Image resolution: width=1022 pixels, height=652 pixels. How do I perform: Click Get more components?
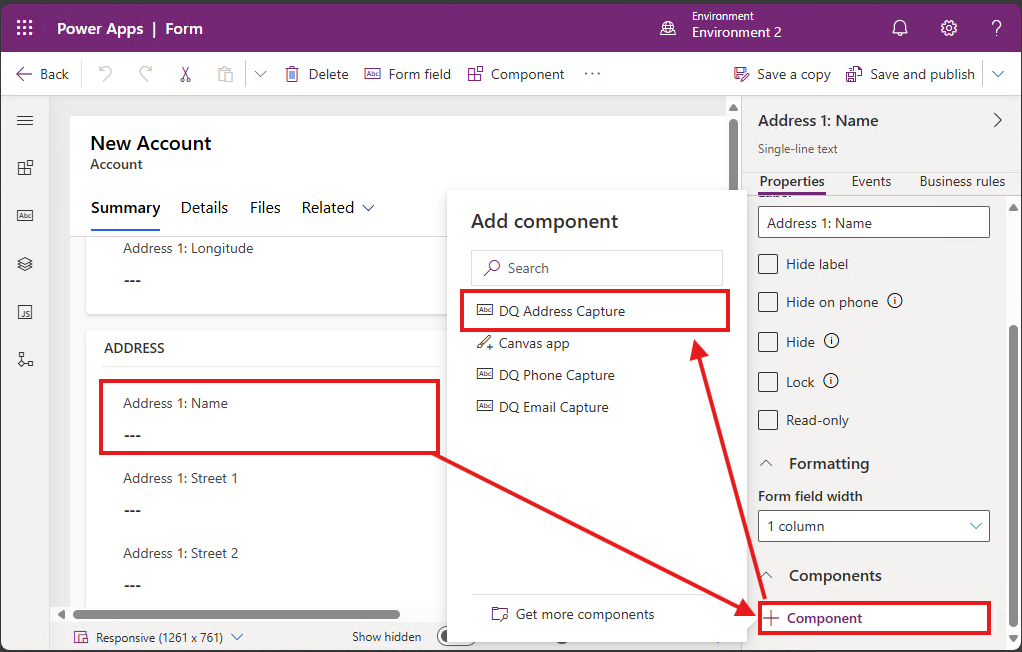click(573, 614)
